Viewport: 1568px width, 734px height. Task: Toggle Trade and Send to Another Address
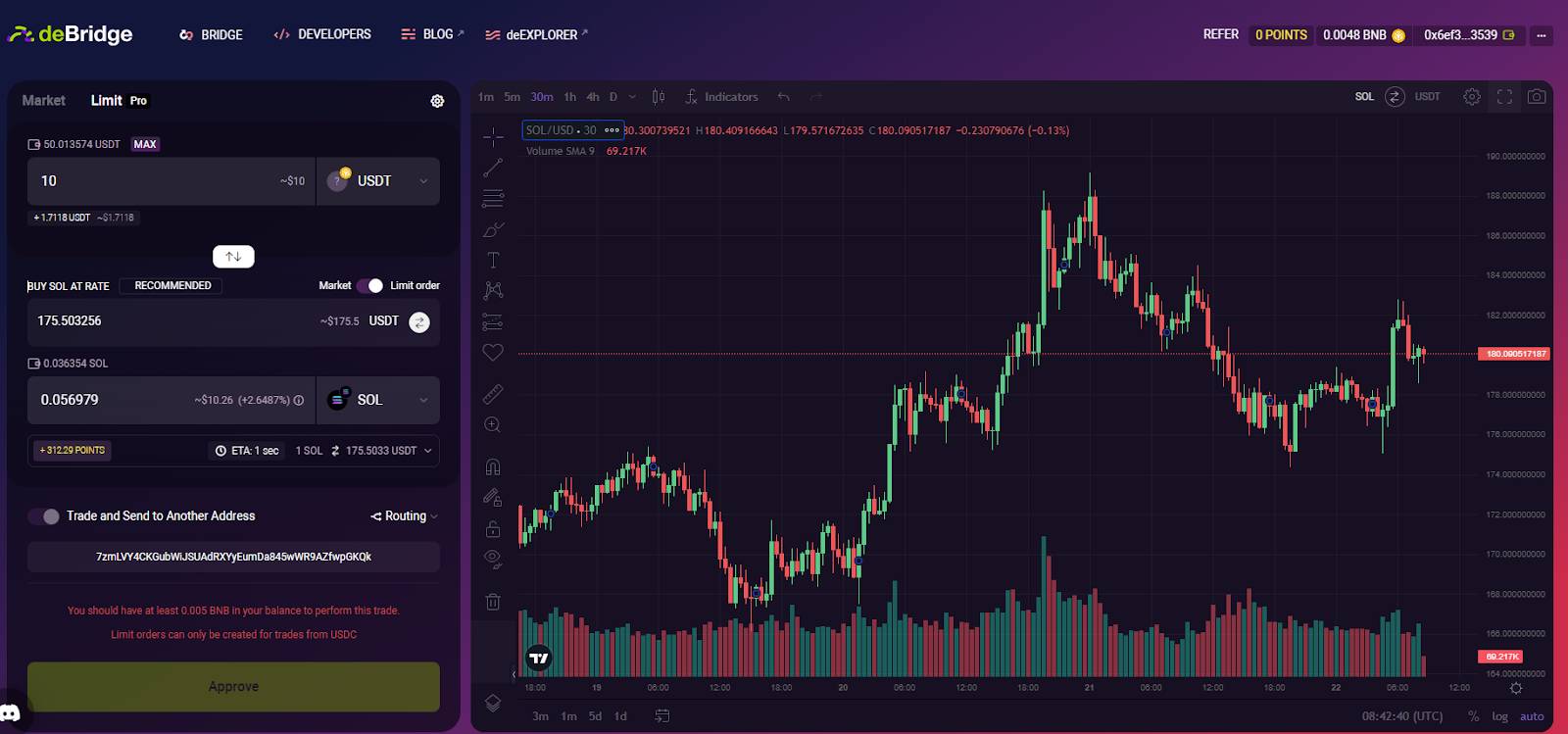44,516
